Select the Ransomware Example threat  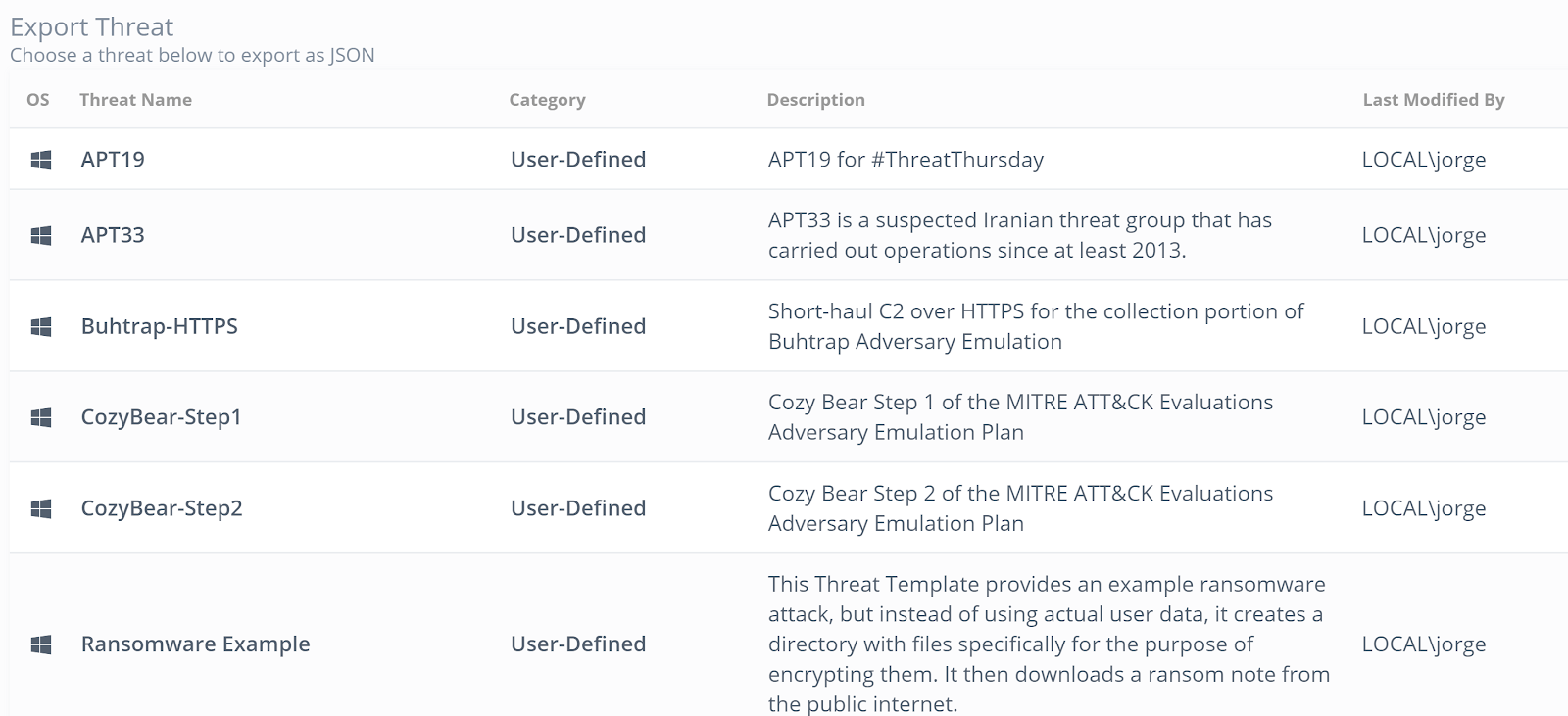click(196, 644)
